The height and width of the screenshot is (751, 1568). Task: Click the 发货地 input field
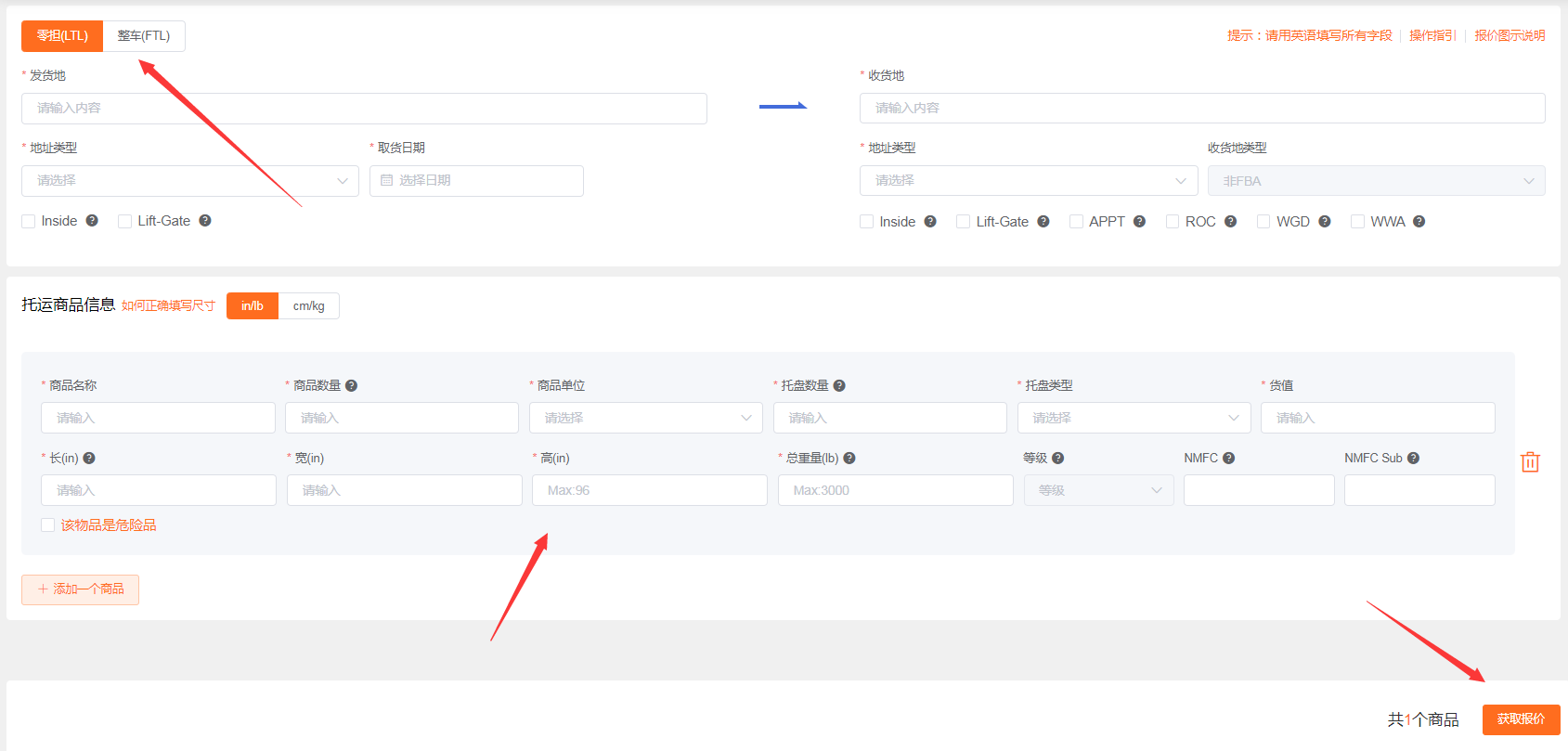pyautogui.click(x=364, y=109)
